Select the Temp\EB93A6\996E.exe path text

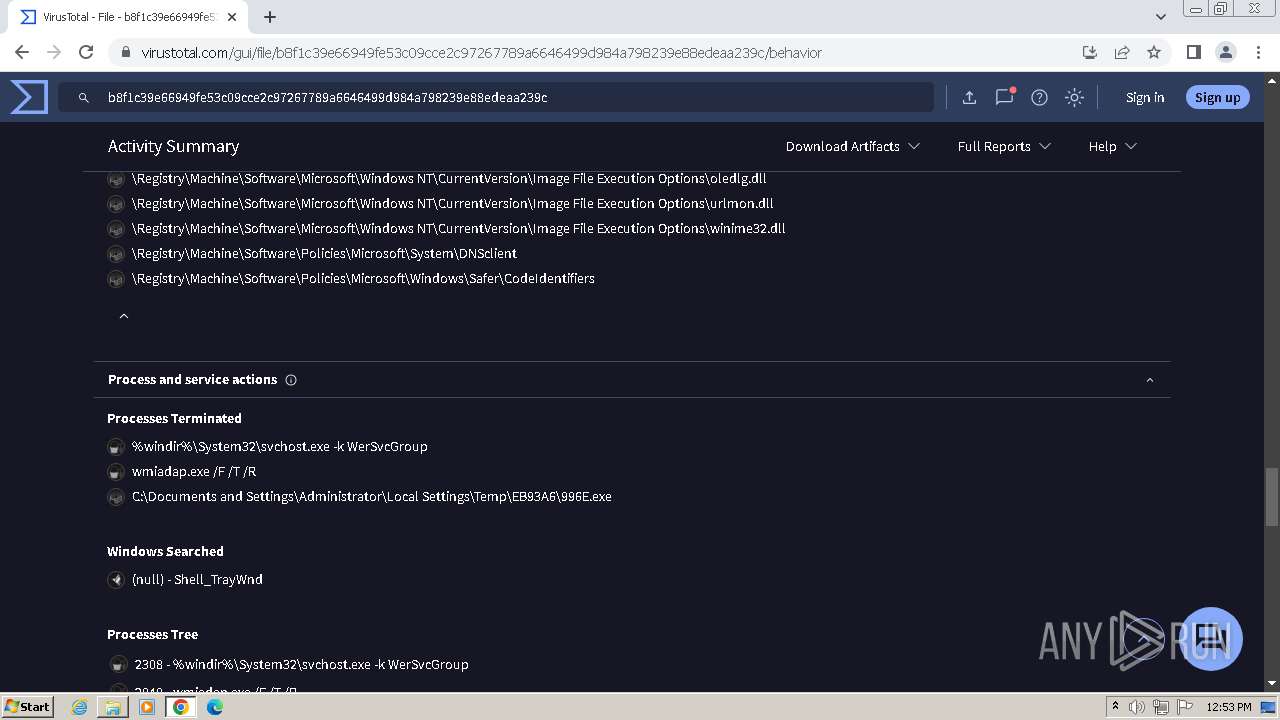tap(372, 496)
